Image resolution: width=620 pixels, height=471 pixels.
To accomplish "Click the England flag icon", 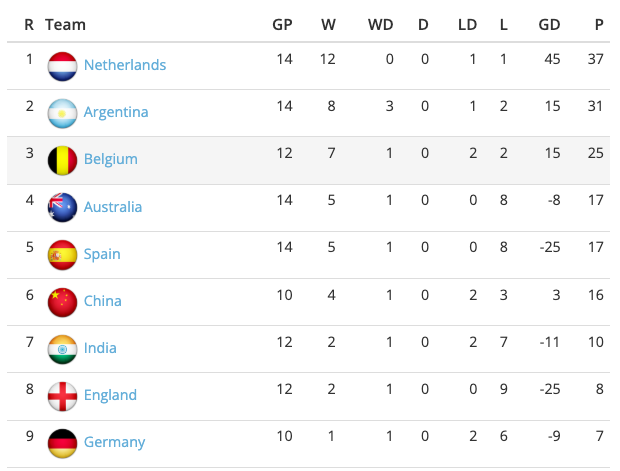I will [x=63, y=396].
